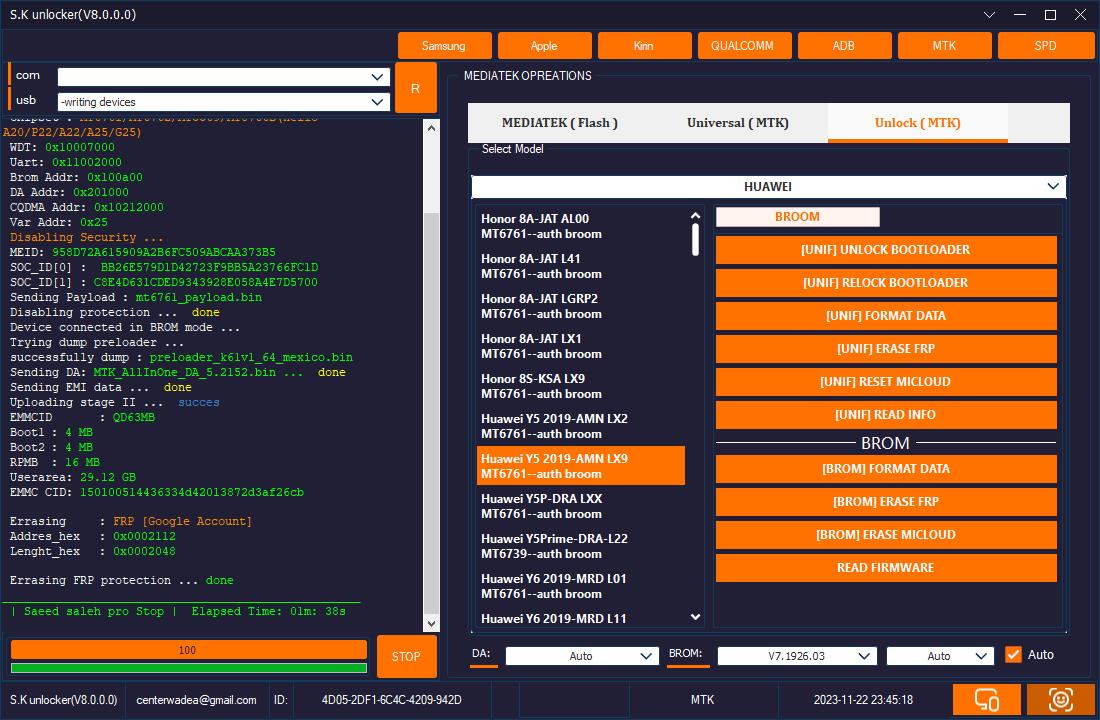Click the orange progress bar showing 100
Screen dimensions: 1100x720
[188, 650]
